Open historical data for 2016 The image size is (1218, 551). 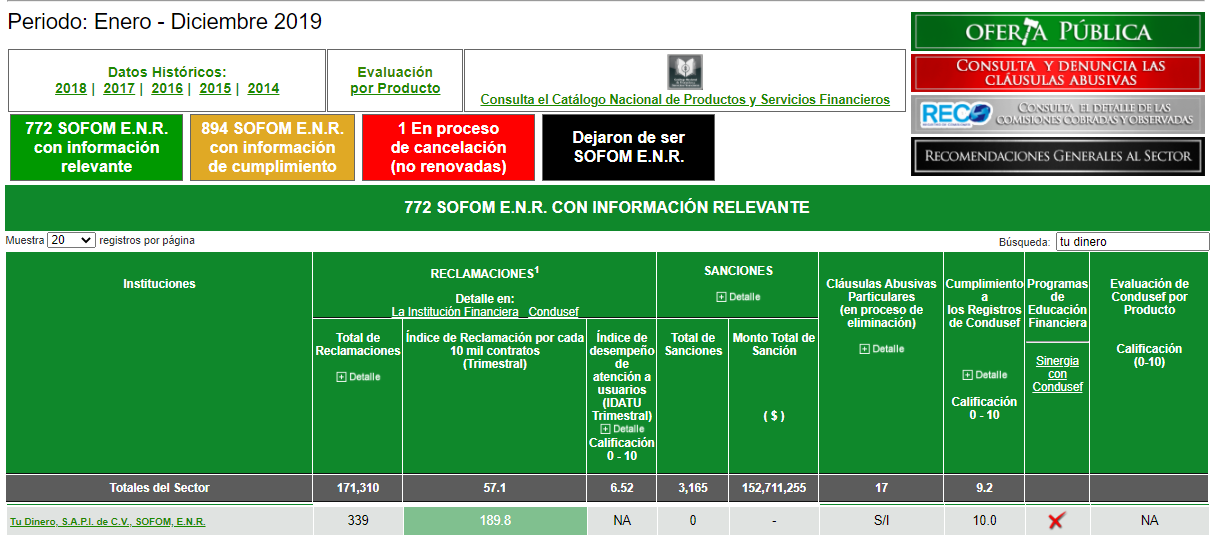tap(167, 88)
